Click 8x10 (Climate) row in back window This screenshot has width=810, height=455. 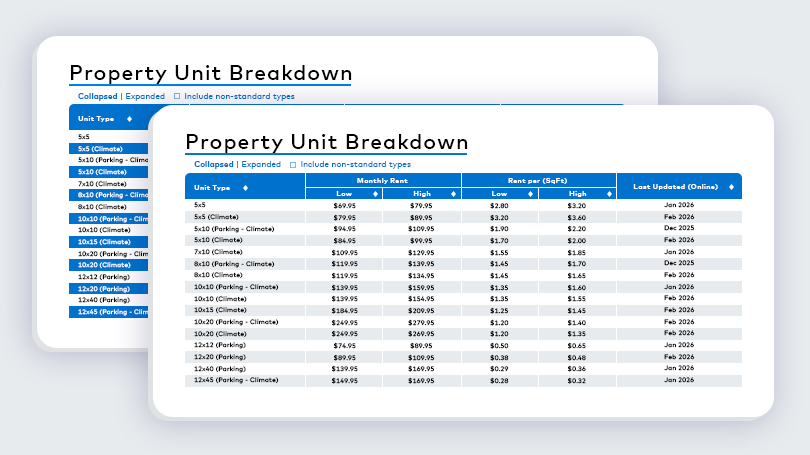[x=108, y=207]
